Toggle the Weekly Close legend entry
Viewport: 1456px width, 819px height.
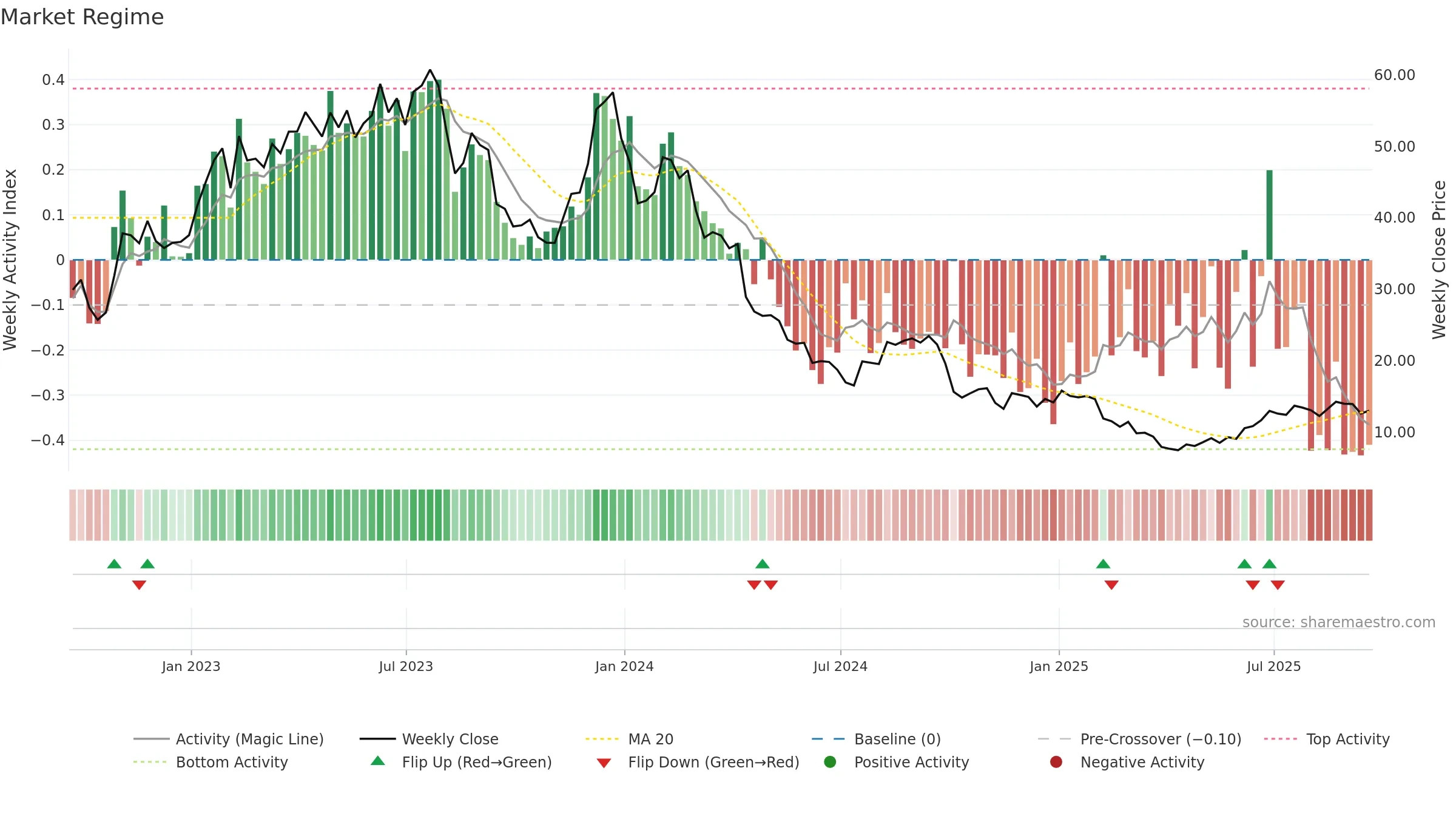point(429,739)
